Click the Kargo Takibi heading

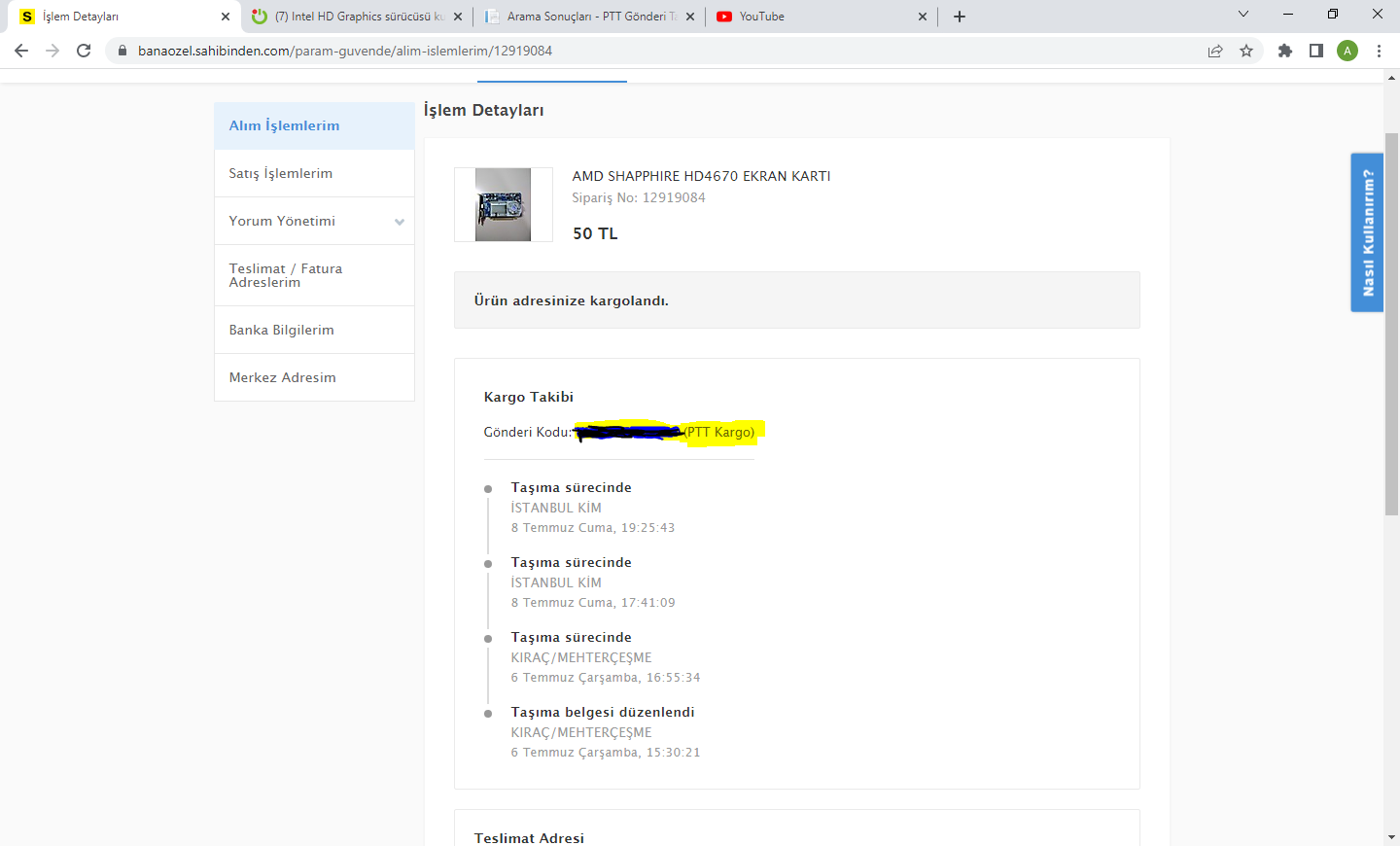(529, 397)
